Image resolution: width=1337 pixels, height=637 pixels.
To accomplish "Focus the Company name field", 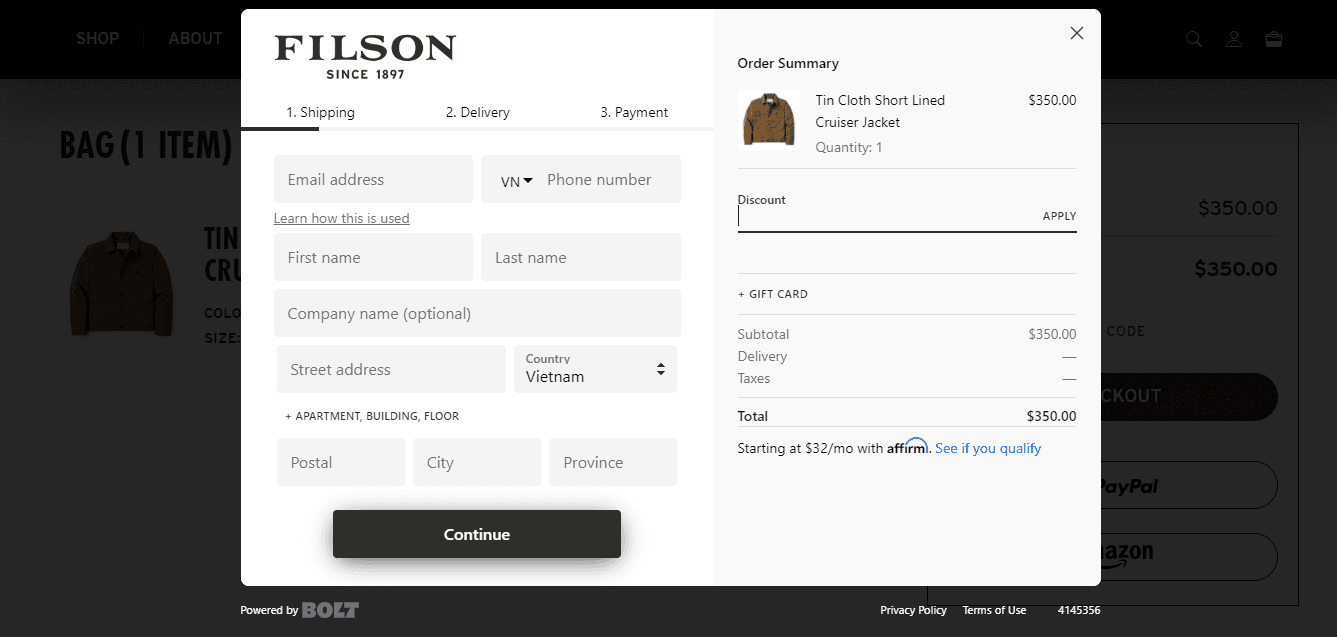I will (x=477, y=313).
